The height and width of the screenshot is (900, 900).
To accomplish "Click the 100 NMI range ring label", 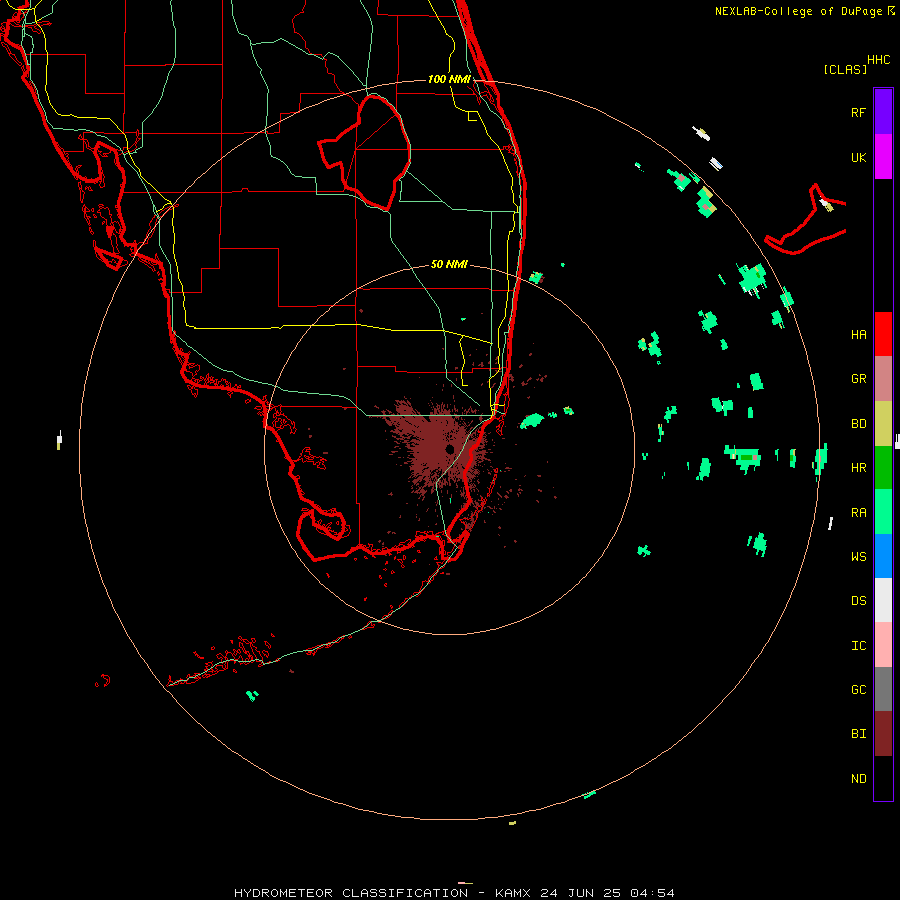I will click(449, 79).
